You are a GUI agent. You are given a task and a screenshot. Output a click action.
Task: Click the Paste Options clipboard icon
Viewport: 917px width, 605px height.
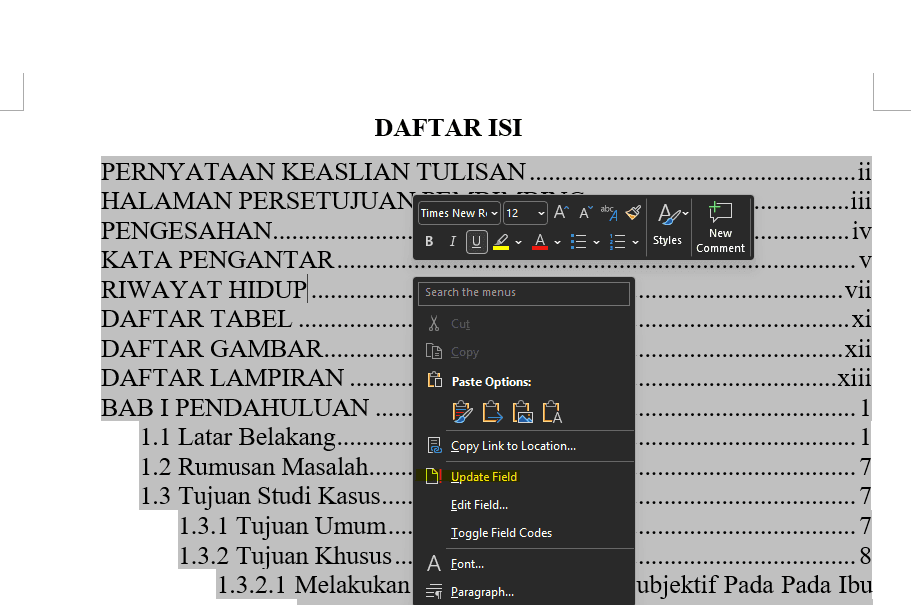[434, 380]
